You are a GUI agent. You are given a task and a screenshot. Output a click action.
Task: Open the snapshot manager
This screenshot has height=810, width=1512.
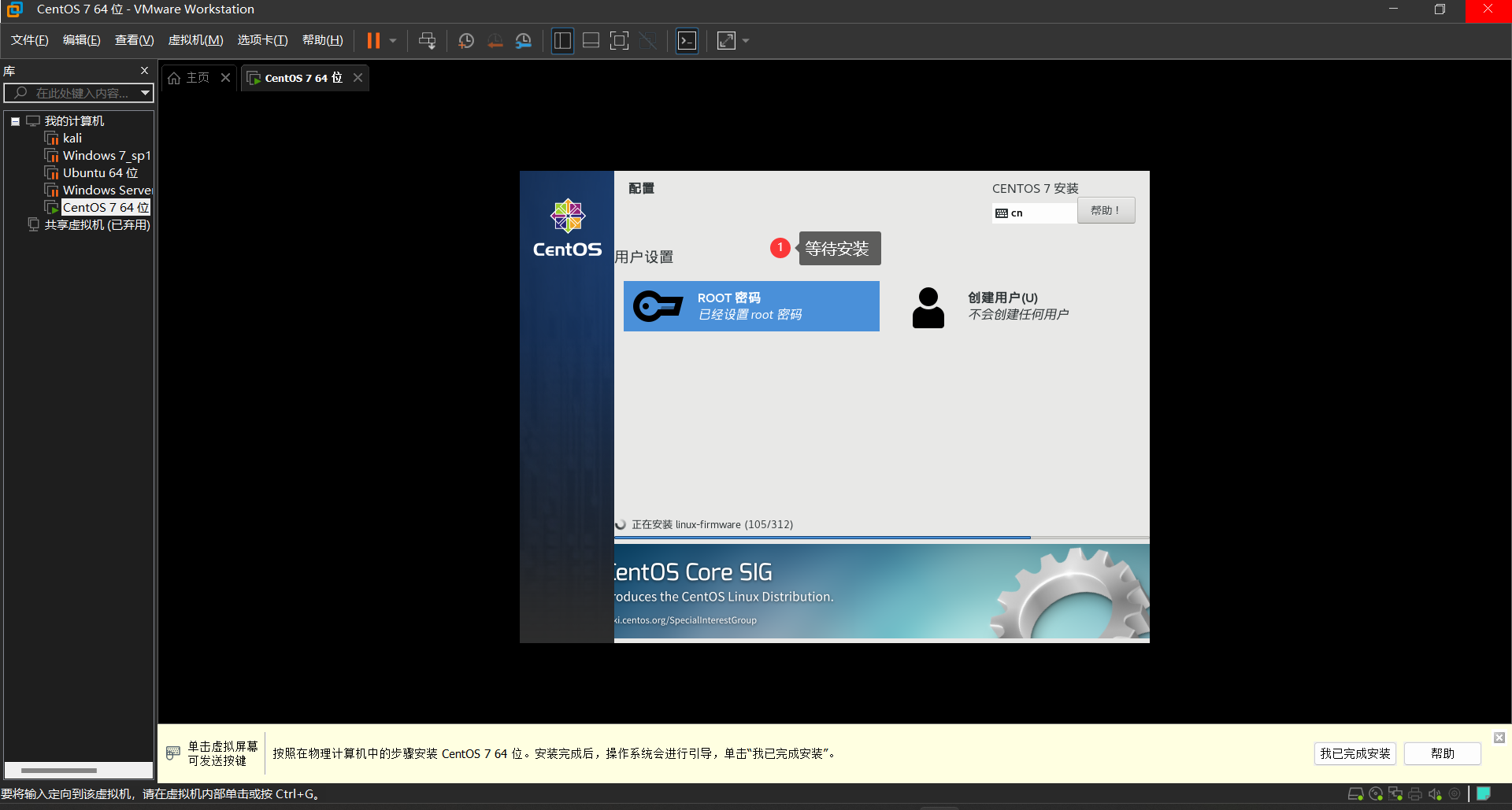point(524,41)
